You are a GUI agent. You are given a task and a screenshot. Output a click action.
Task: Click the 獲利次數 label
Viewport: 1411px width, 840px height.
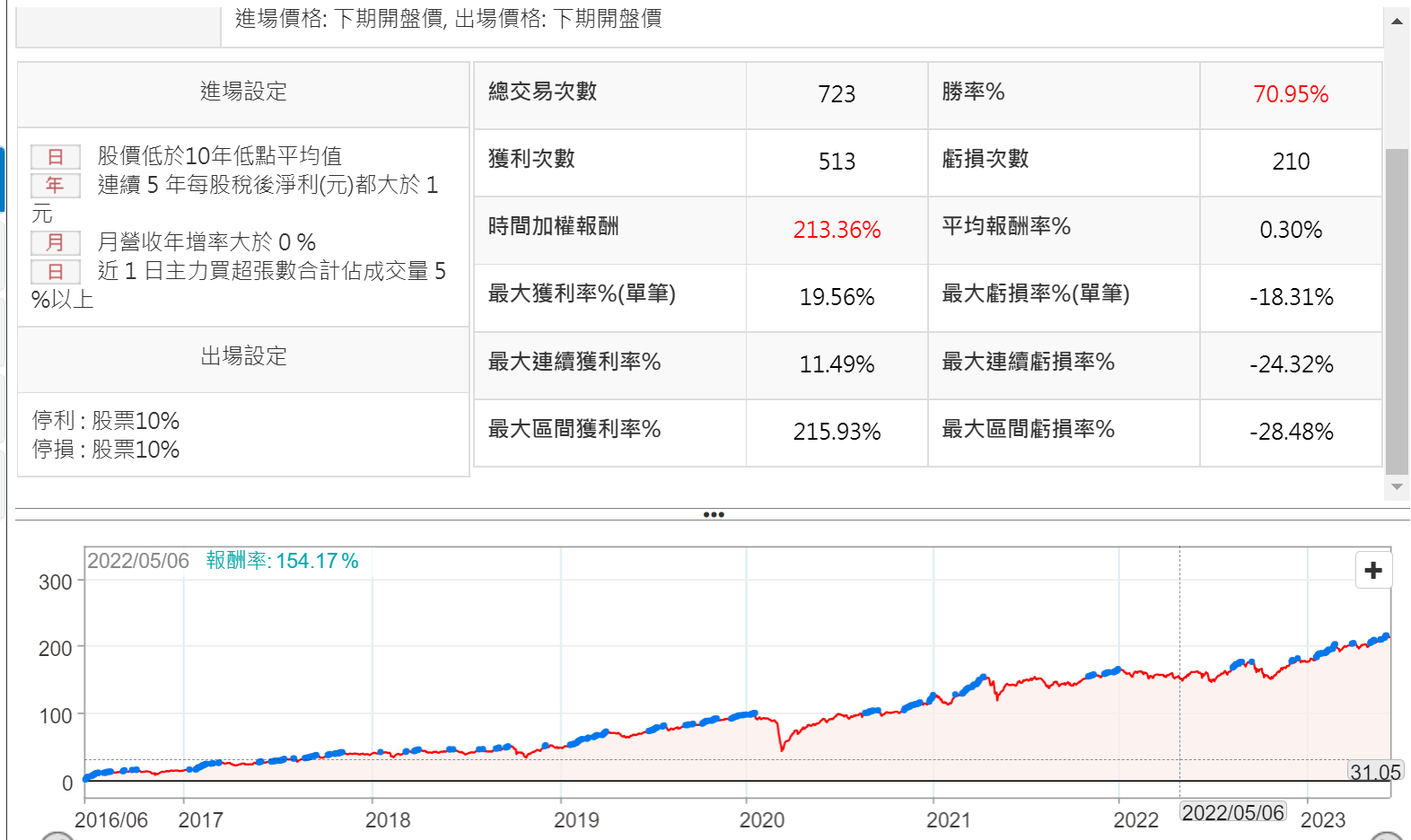(531, 159)
